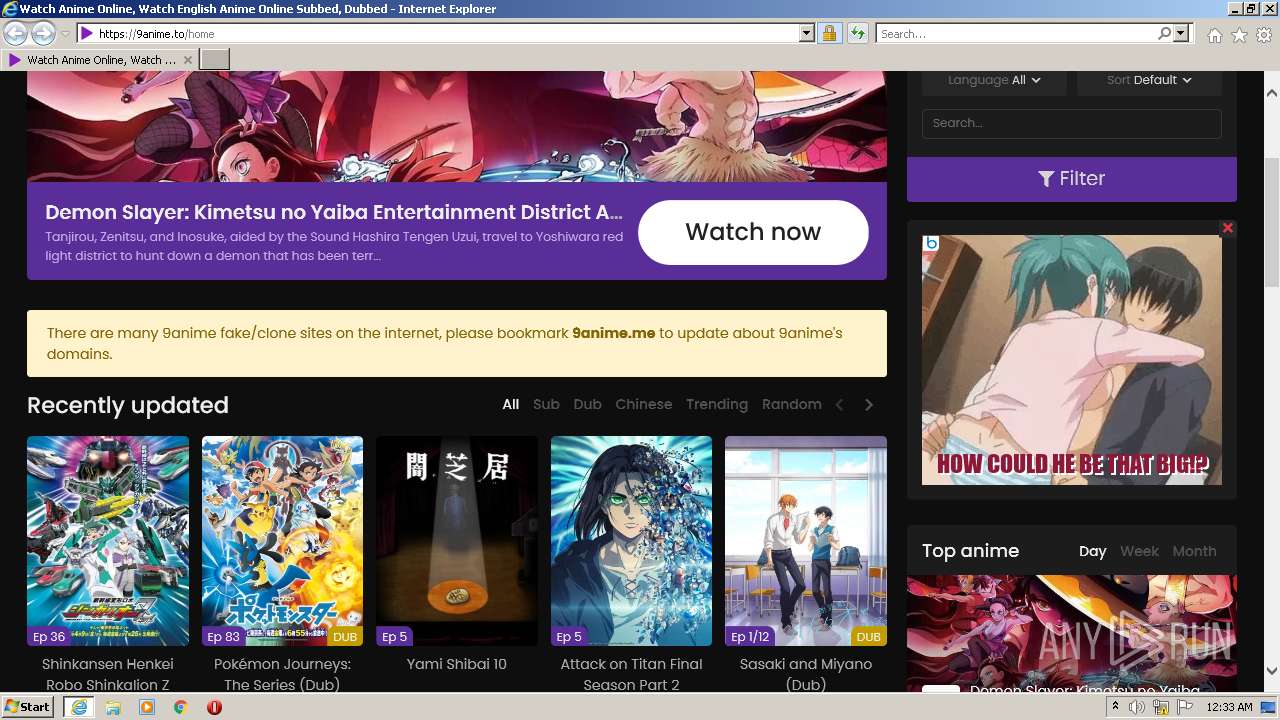
Task: Open the recent pages dropdown arrow
Action: pos(65,34)
